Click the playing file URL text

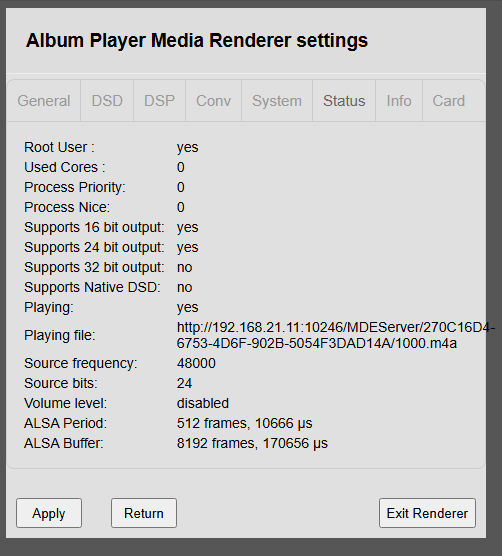tap(335, 335)
